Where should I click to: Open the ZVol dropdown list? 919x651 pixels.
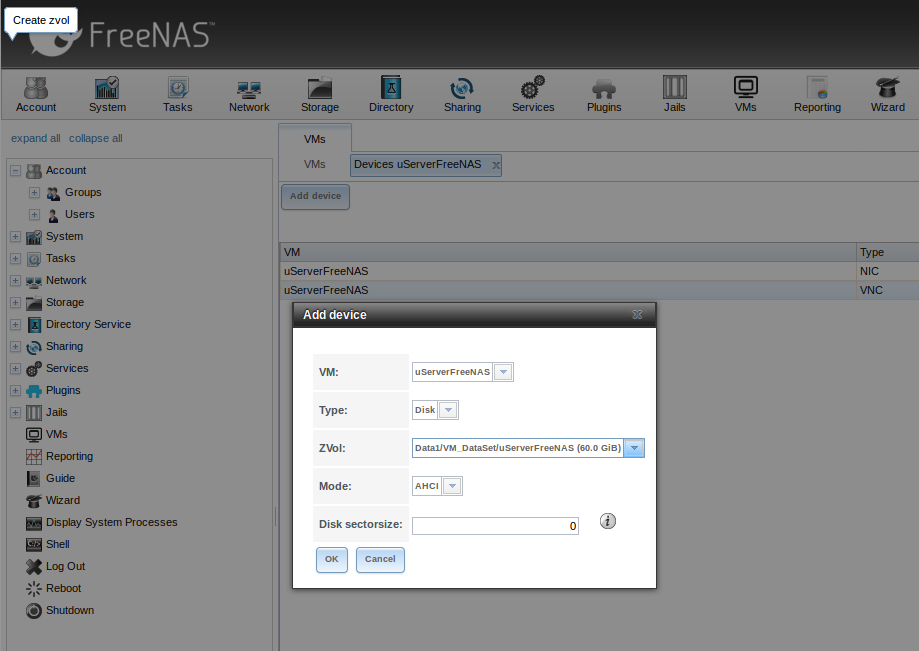click(x=634, y=448)
